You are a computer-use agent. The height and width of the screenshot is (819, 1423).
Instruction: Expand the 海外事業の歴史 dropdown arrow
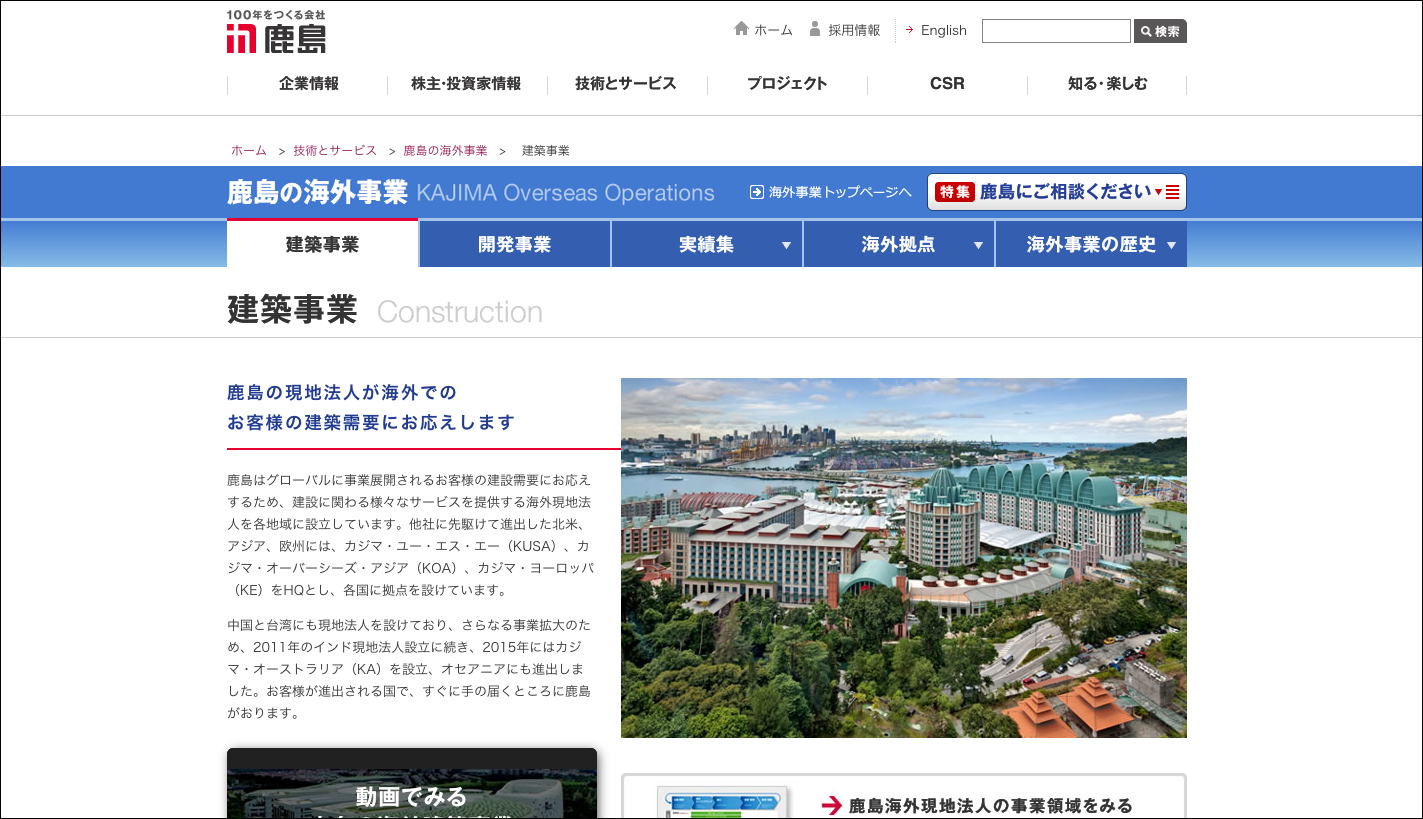click(x=1171, y=246)
